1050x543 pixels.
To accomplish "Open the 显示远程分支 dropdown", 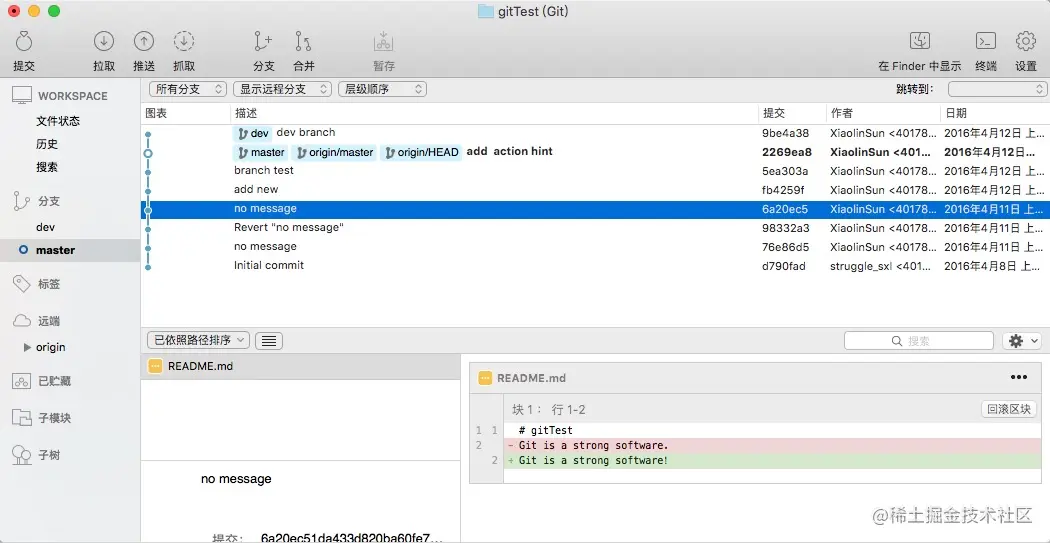I will point(283,89).
